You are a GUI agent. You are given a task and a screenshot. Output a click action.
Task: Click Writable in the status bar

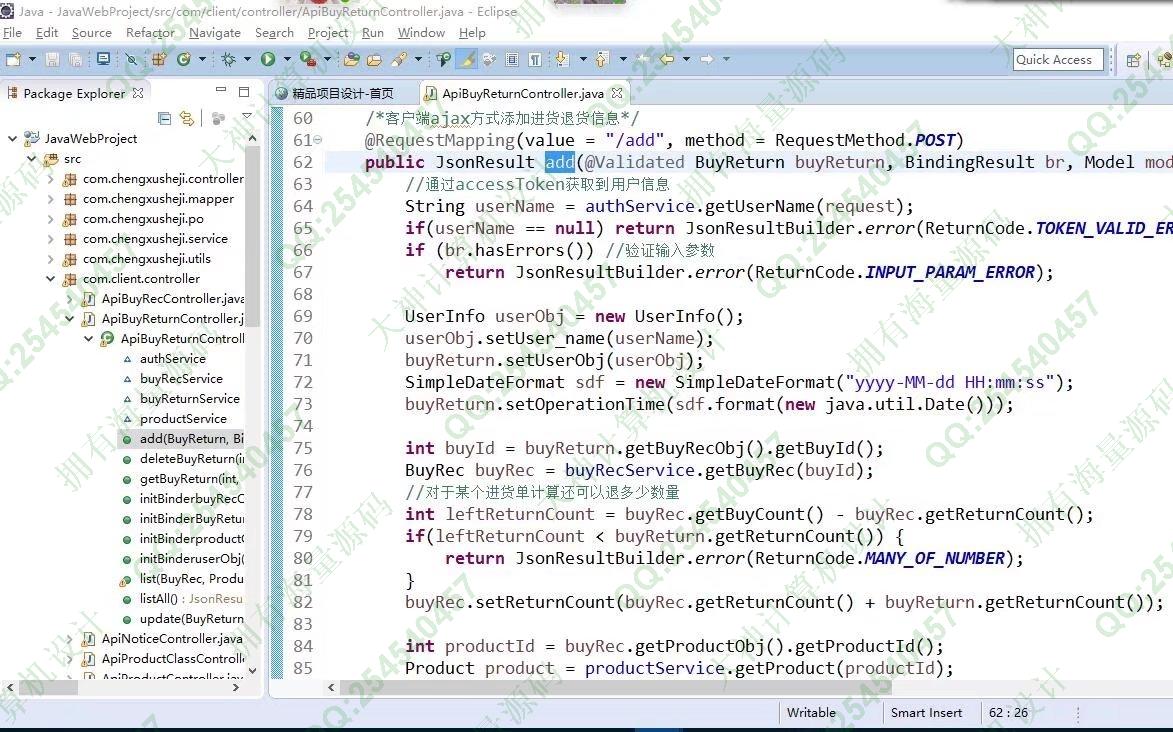coord(811,713)
